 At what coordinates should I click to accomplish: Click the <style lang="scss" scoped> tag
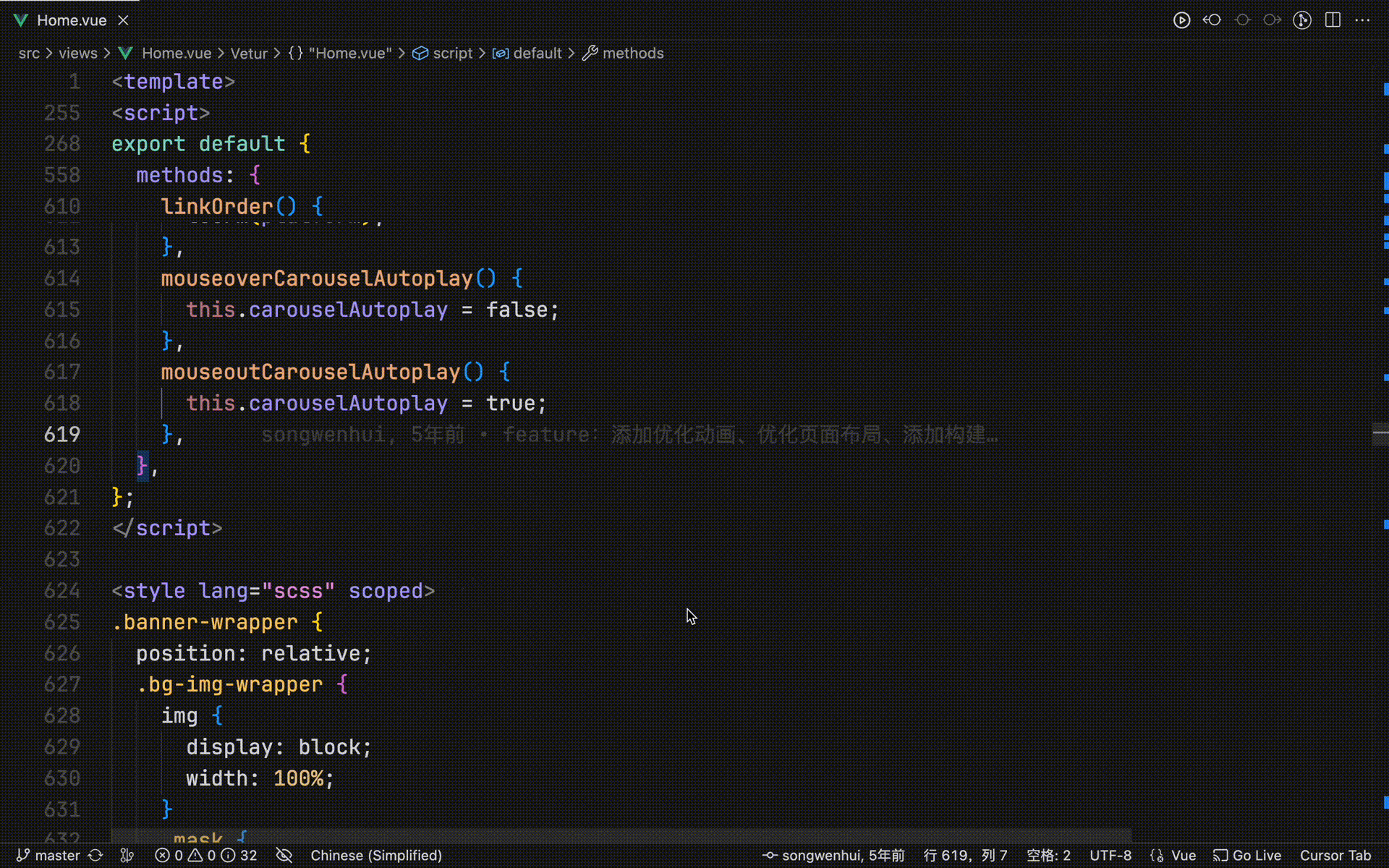click(273, 591)
